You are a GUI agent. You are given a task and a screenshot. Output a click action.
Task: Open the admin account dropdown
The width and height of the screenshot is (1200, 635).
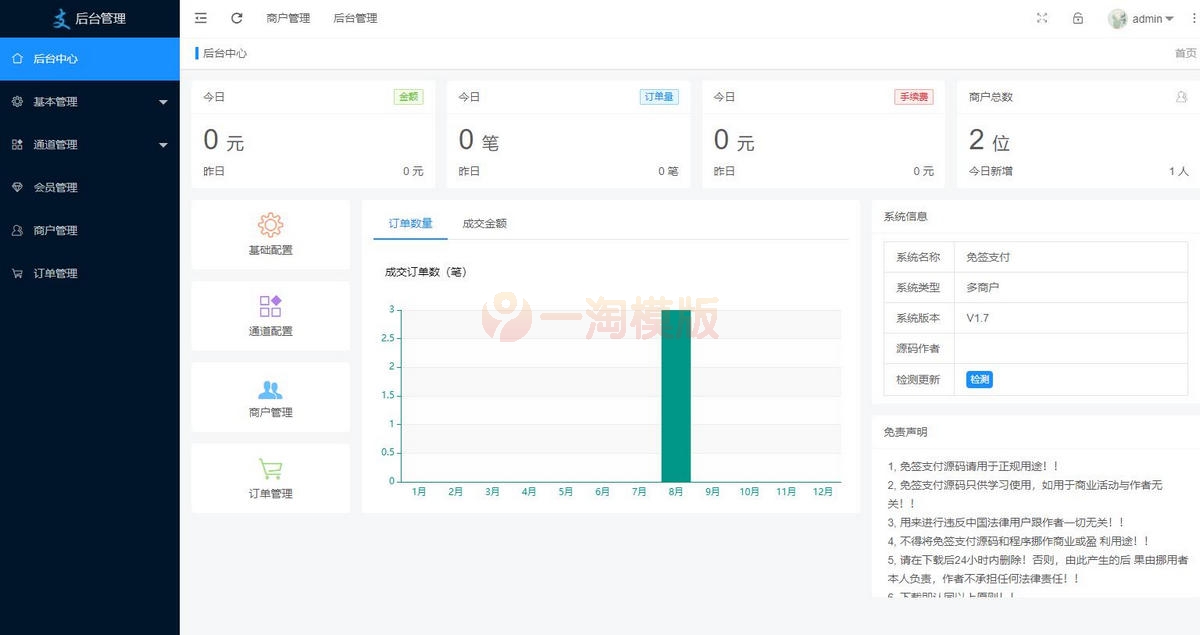click(1143, 18)
